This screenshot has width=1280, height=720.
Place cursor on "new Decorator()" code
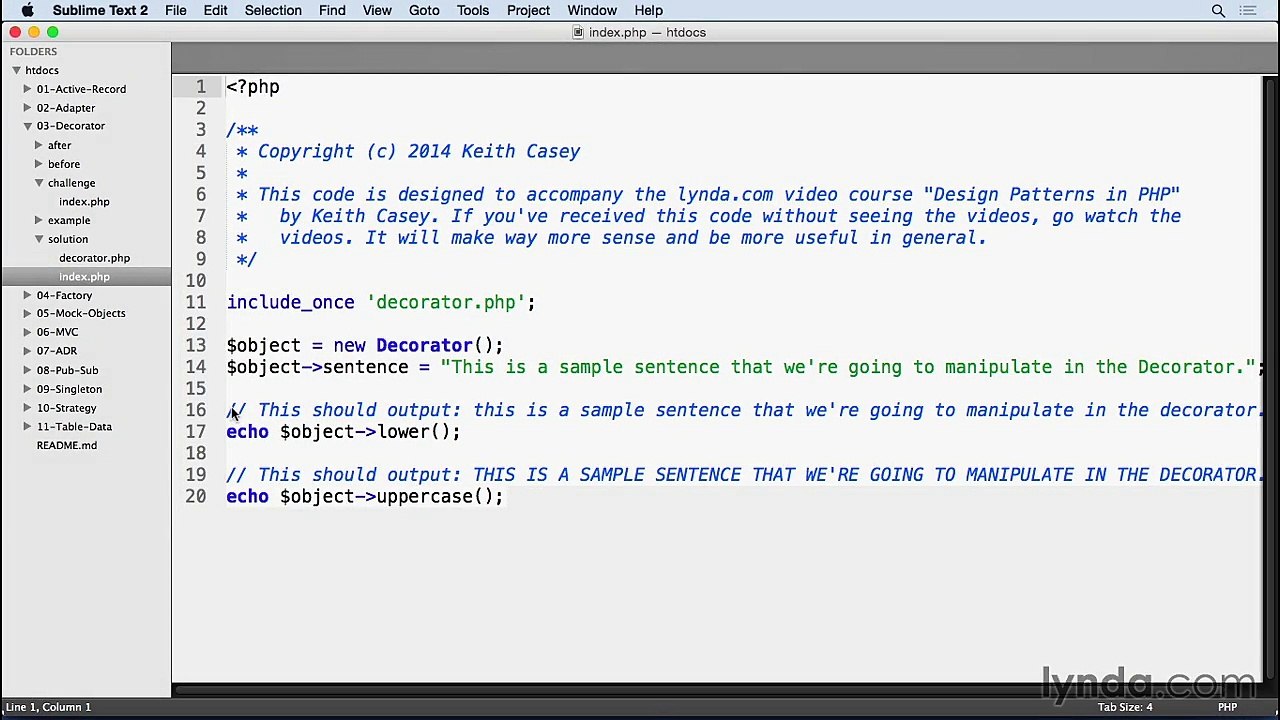[418, 345]
